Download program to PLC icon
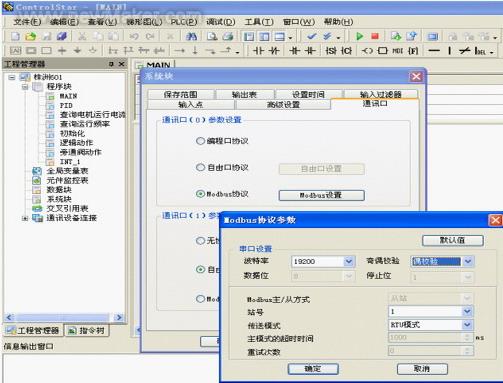The height and width of the screenshot is (383, 503). [396, 36]
